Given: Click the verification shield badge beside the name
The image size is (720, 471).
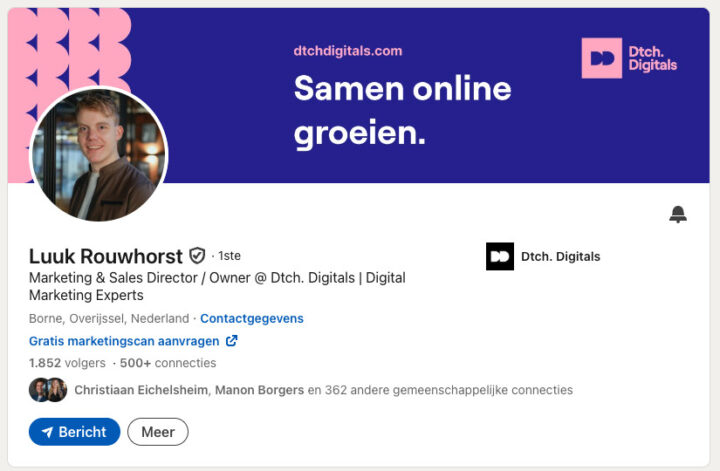Looking at the screenshot, I should pyautogui.click(x=197, y=256).
